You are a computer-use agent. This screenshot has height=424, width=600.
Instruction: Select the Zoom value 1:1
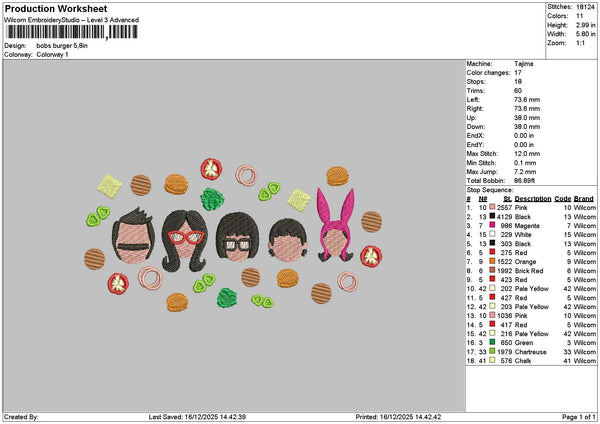click(580, 43)
